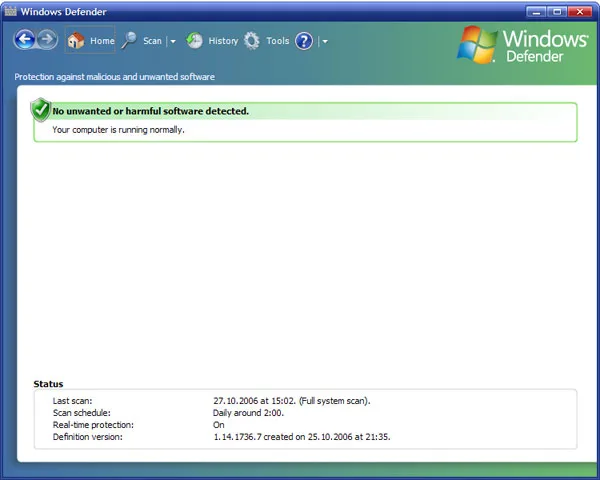Click the Windows Defender title bar icon

point(10,11)
